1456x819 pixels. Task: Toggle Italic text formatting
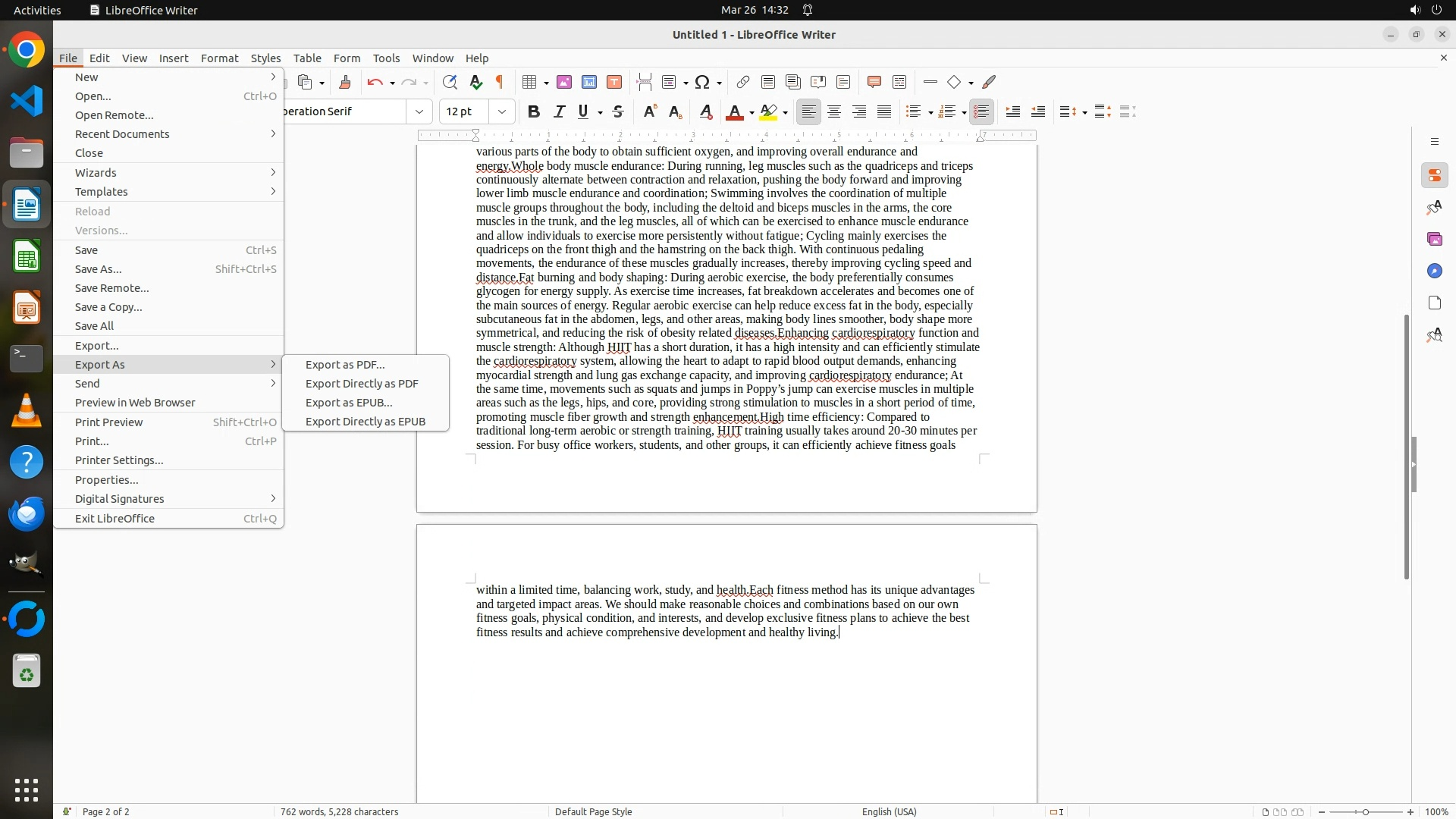(x=559, y=111)
